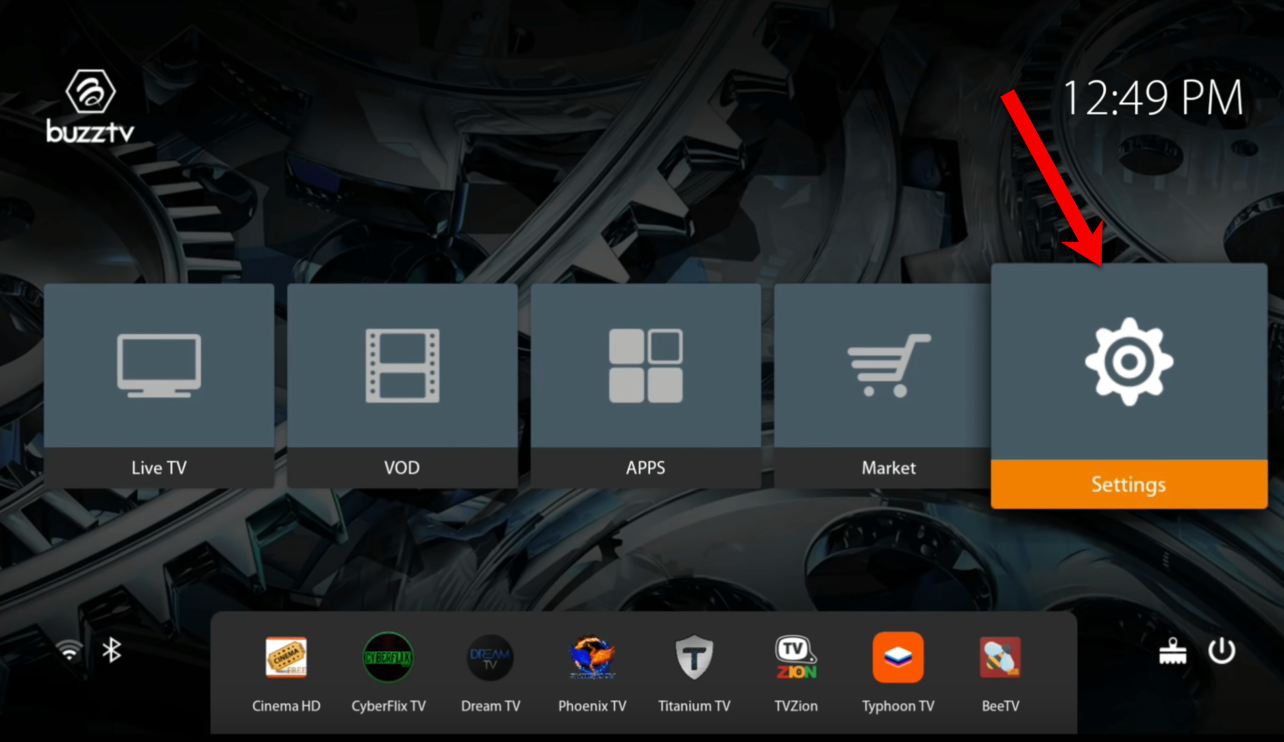Select the Bluetooth icon

coord(110,650)
